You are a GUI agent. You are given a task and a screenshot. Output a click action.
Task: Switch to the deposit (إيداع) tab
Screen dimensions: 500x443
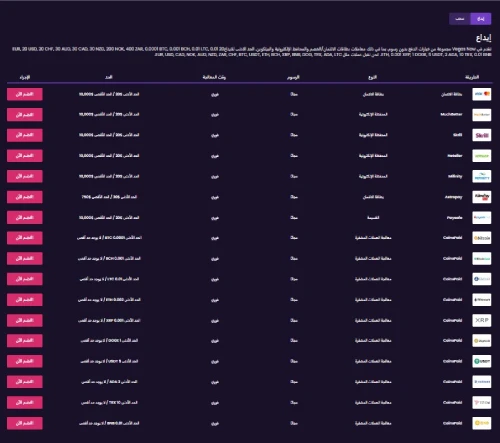[x=481, y=19]
